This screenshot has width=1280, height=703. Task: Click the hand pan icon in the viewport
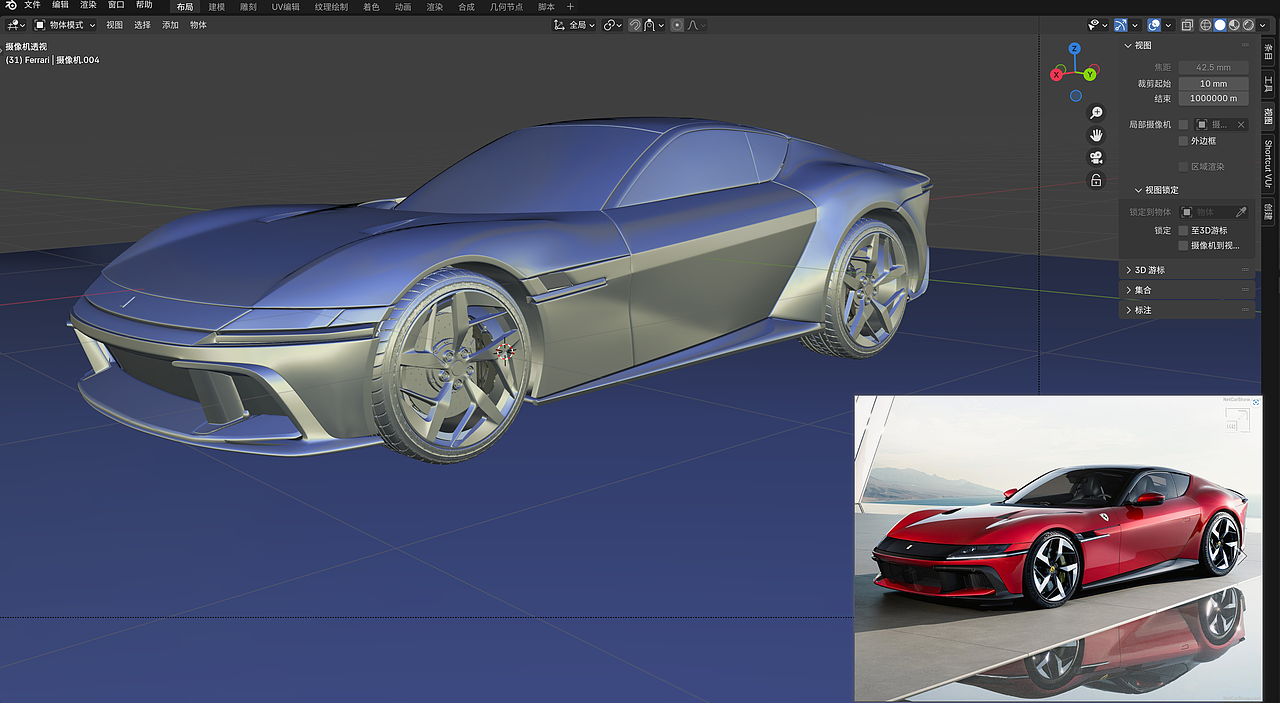coord(1096,135)
